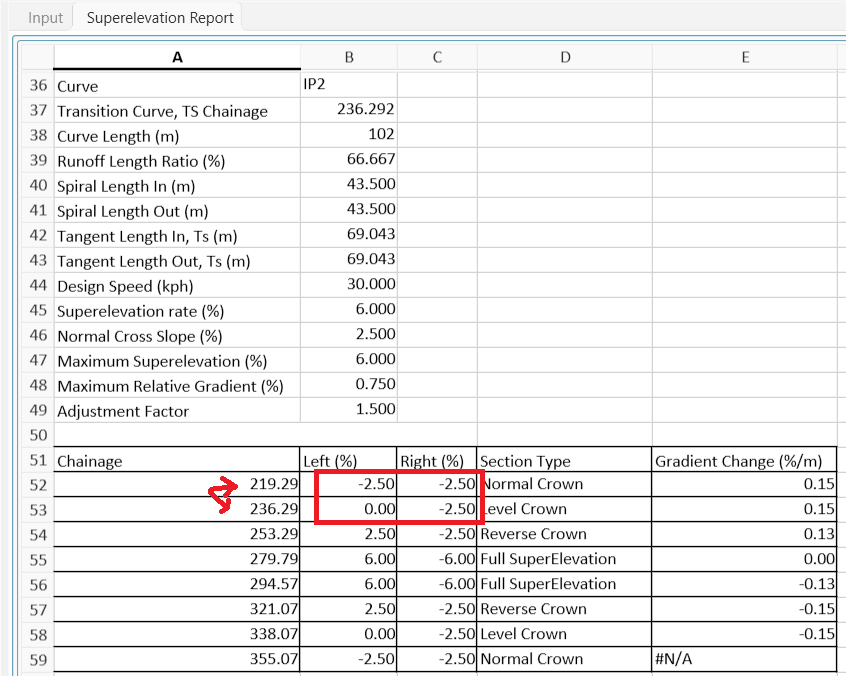The image size is (846, 676).
Task: Click the Normal Crown cell at chainage 219.29
Action: (565, 484)
